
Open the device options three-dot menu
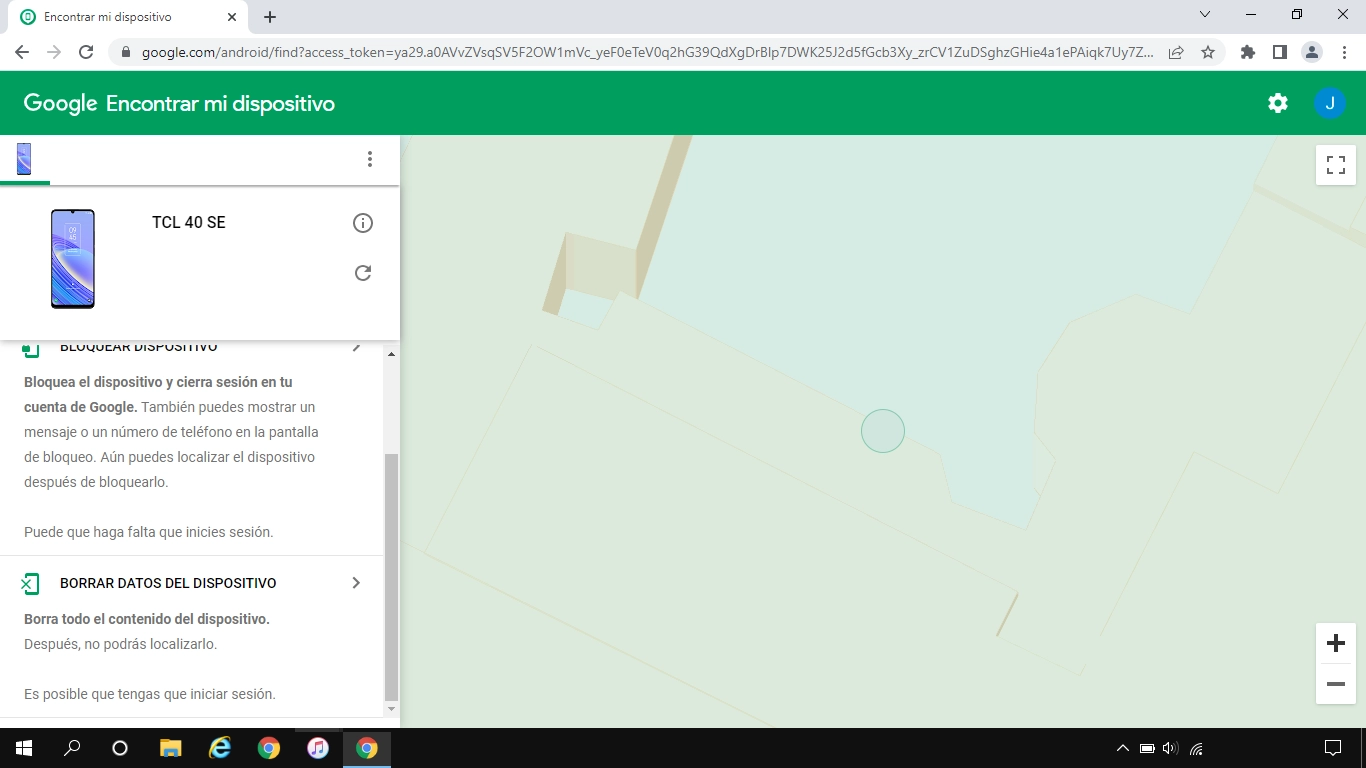tap(370, 158)
